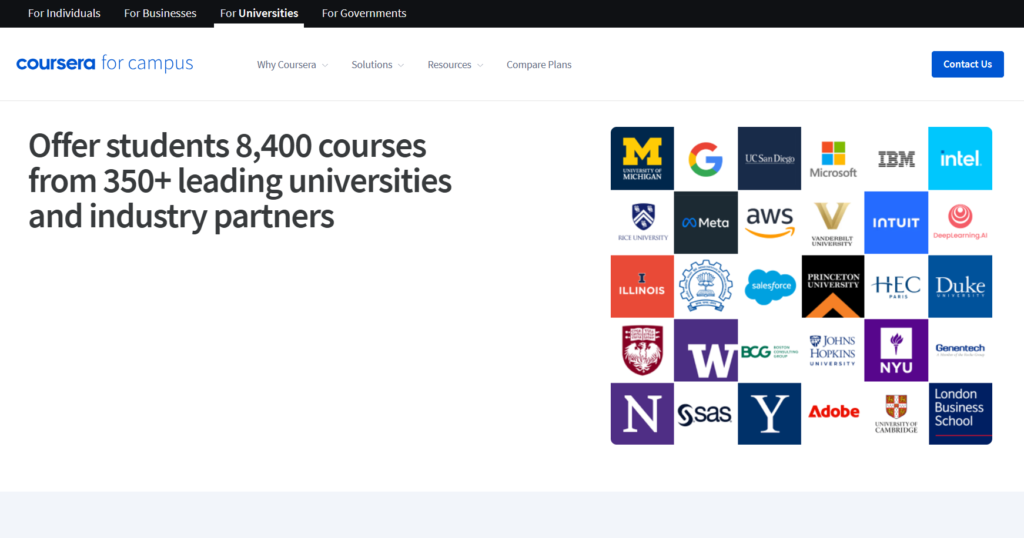Click the University of Michigan logo tile
The image size is (1024, 538).
(642, 159)
